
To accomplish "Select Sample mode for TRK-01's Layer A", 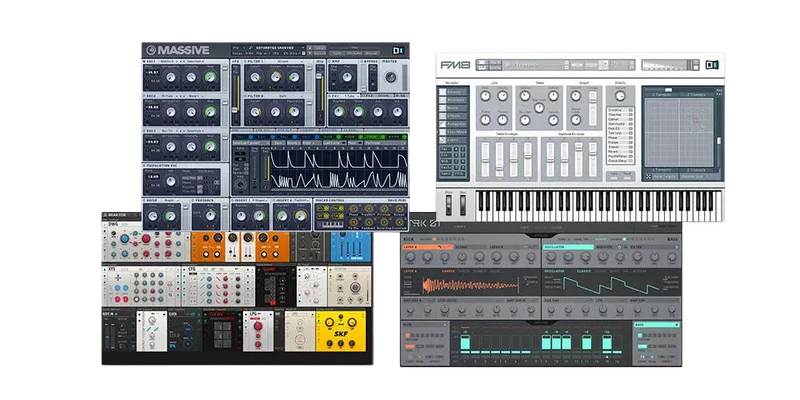I will click(448, 271).
